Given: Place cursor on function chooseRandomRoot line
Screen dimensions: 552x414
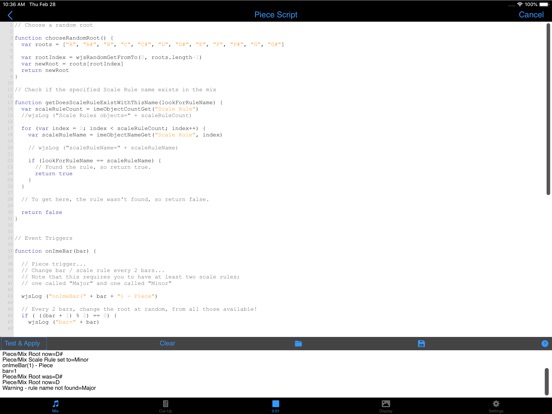Looking at the screenshot, I should pyautogui.click(x=64, y=38).
